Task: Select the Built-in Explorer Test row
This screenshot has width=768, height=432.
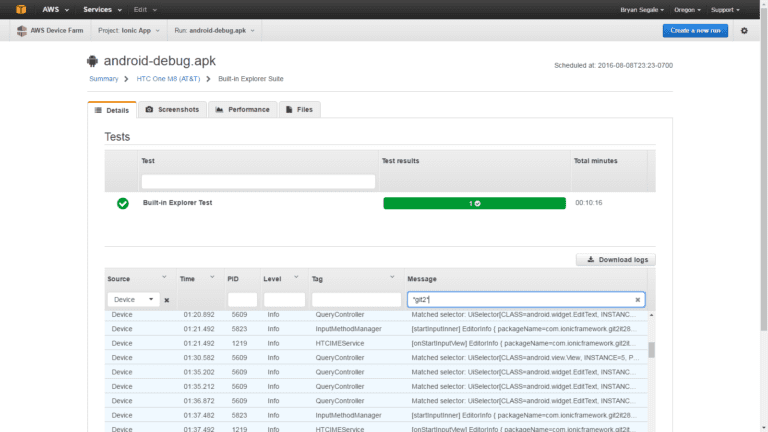Action: 380,203
